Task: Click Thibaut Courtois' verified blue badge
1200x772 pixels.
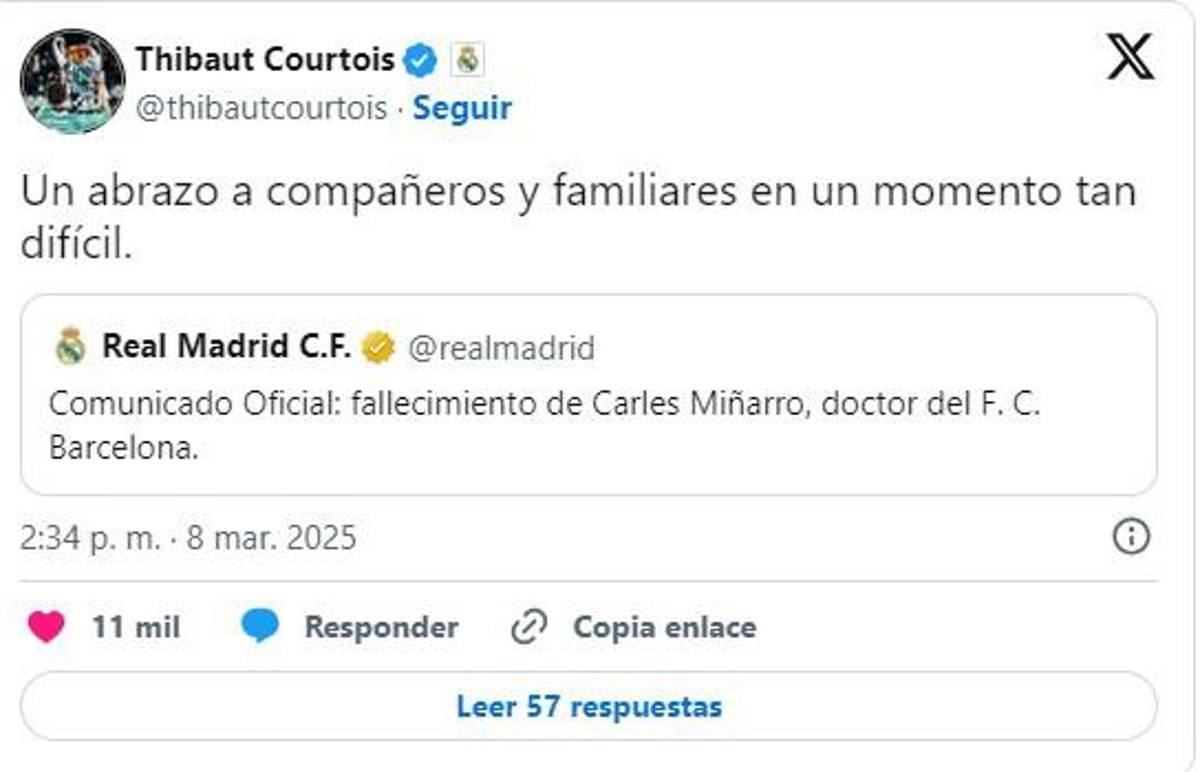Action: click(417, 59)
